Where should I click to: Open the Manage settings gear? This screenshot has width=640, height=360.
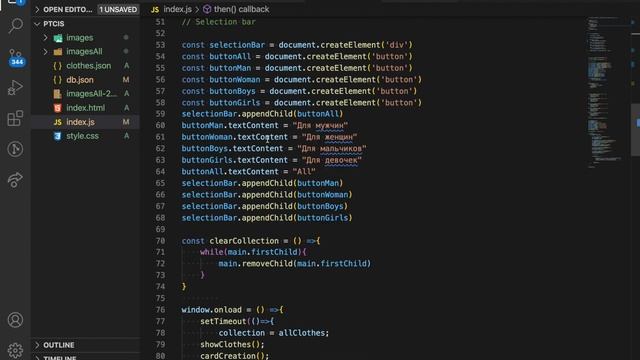click(x=15, y=350)
